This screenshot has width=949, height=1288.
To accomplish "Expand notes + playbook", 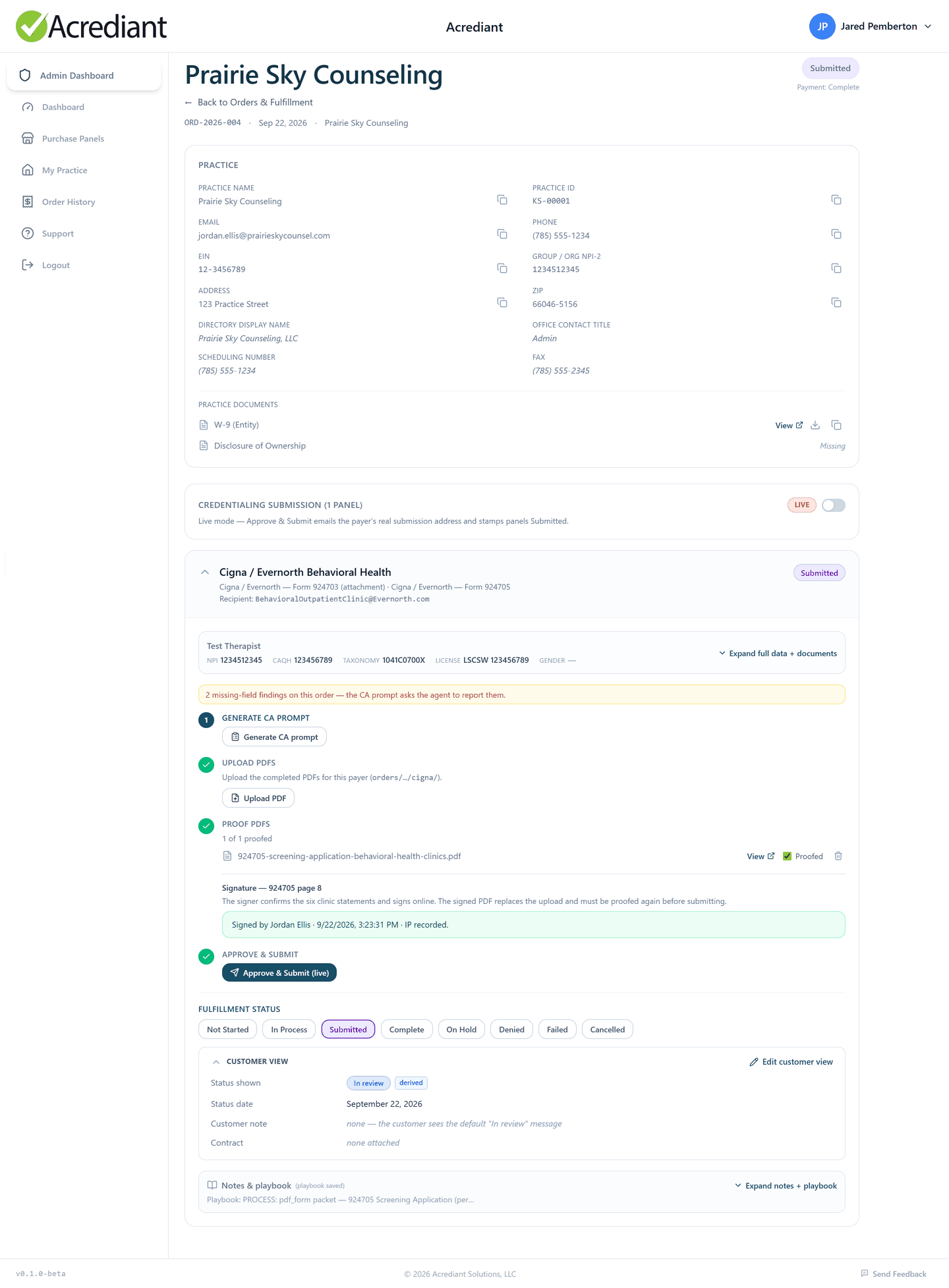I will pos(786,1186).
